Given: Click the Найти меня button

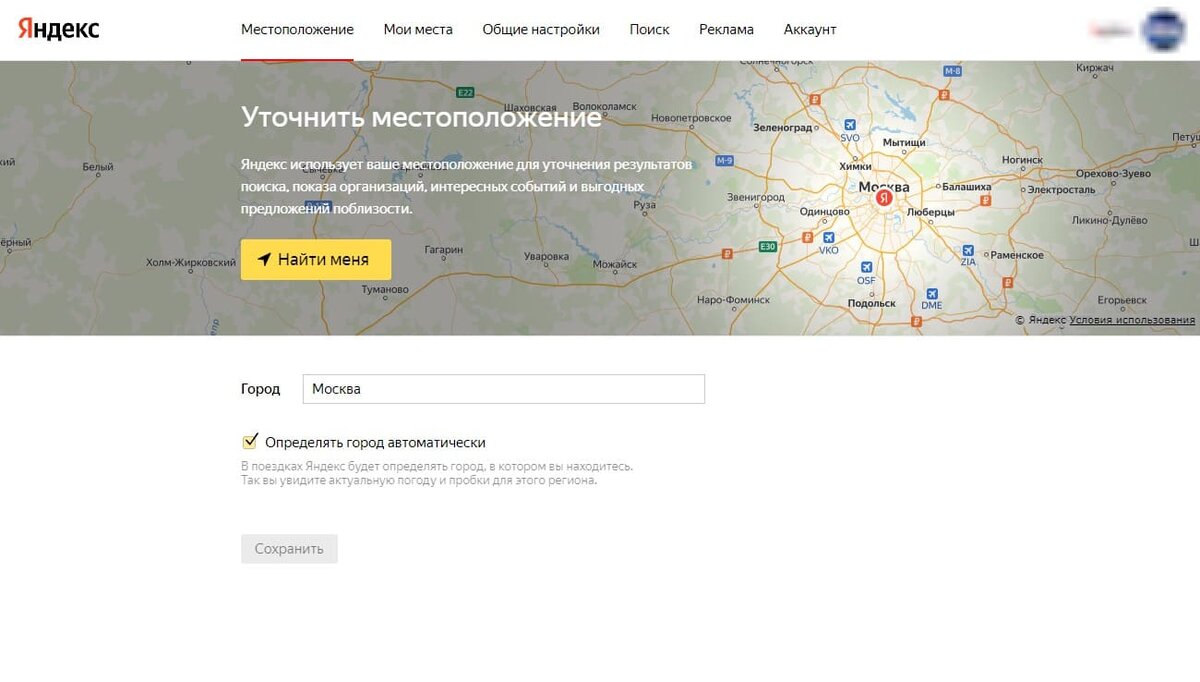Looking at the screenshot, I should 316,260.
